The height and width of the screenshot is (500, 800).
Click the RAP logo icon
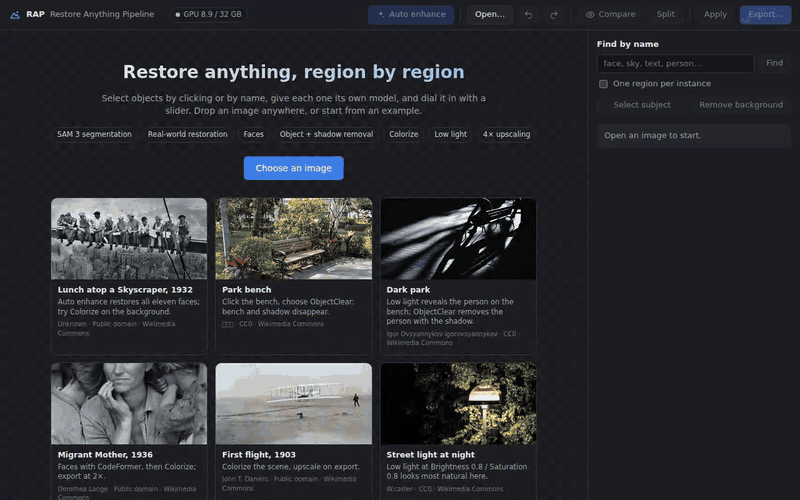click(15, 14)
